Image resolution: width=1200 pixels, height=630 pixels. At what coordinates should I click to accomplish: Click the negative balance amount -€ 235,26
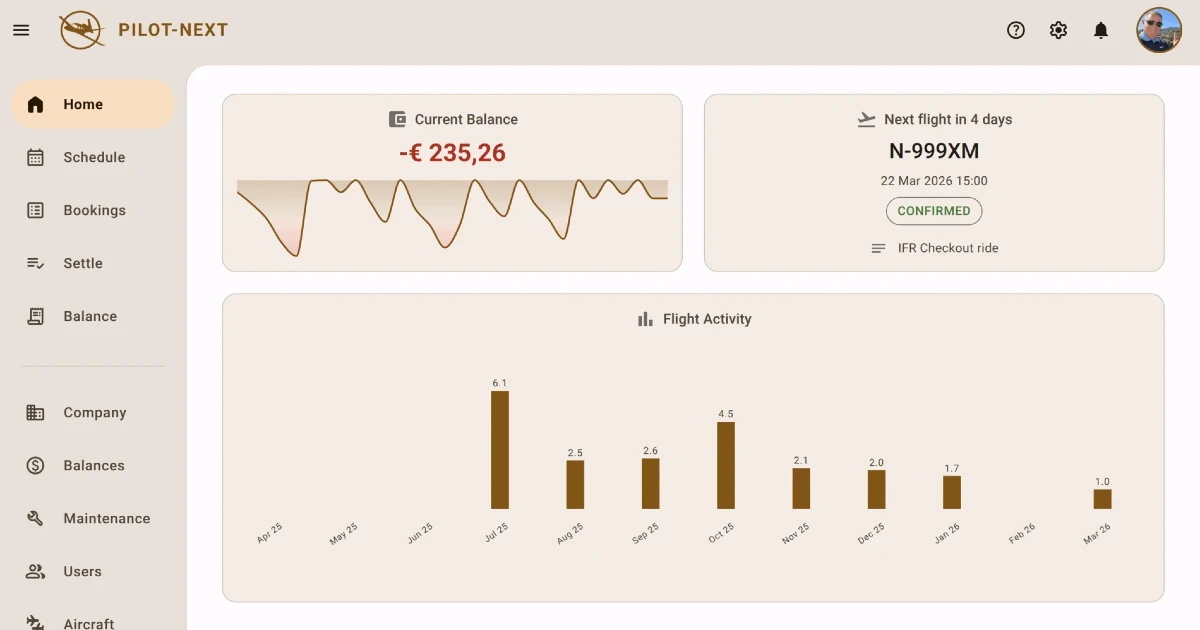pyautogui.click(x=452, y=153)
